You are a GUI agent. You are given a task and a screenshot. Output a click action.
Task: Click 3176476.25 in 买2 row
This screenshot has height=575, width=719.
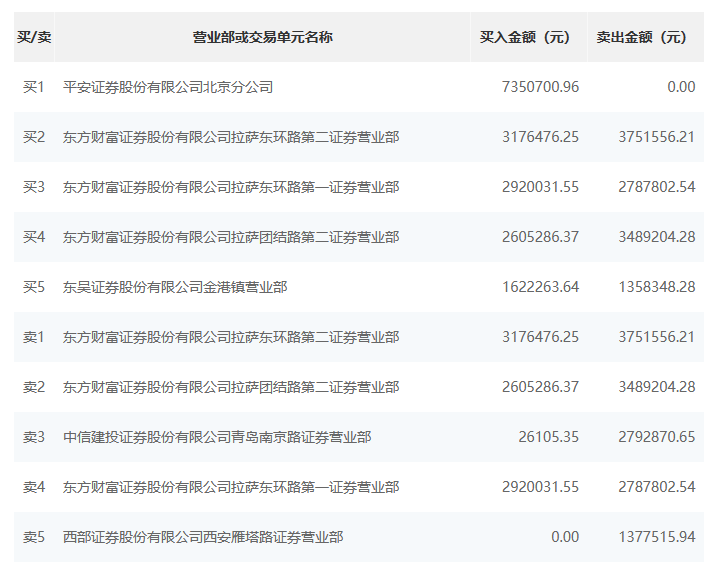(540, 137)
